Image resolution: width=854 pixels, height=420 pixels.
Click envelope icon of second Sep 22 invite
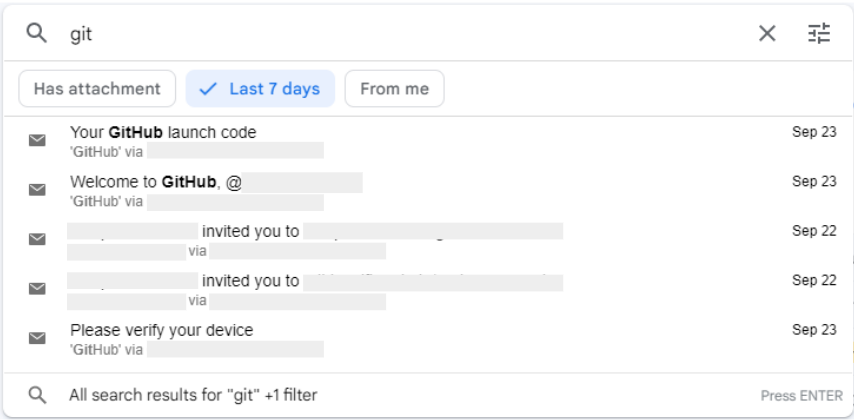point(37,288)
